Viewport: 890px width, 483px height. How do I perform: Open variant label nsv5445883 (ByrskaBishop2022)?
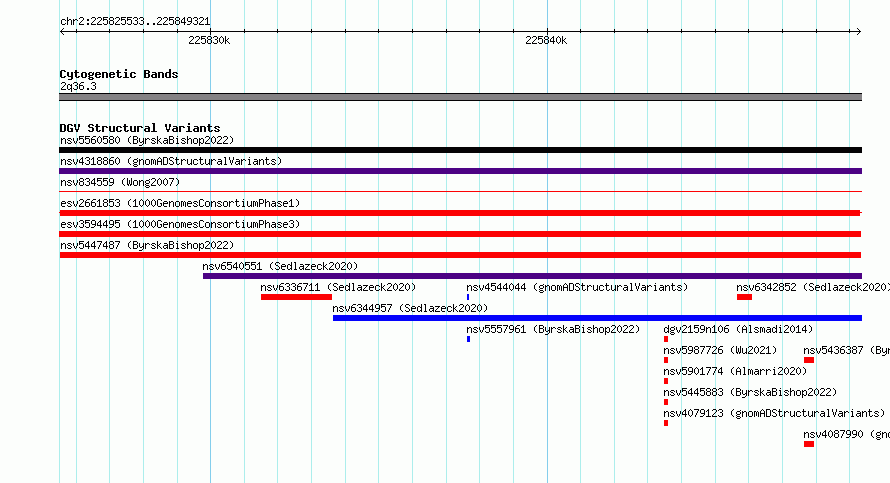pos(750,392)
